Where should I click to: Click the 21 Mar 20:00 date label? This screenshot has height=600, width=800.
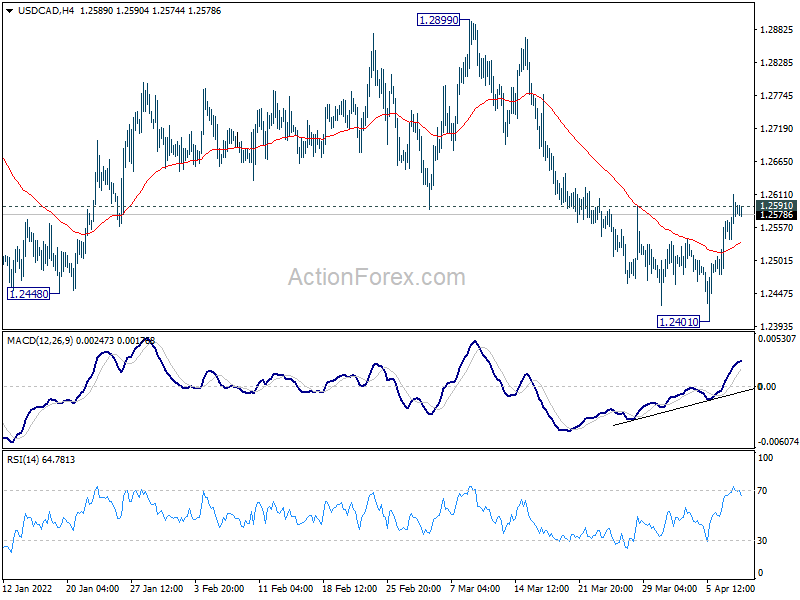pyautogui.click(x=606, y=589)
